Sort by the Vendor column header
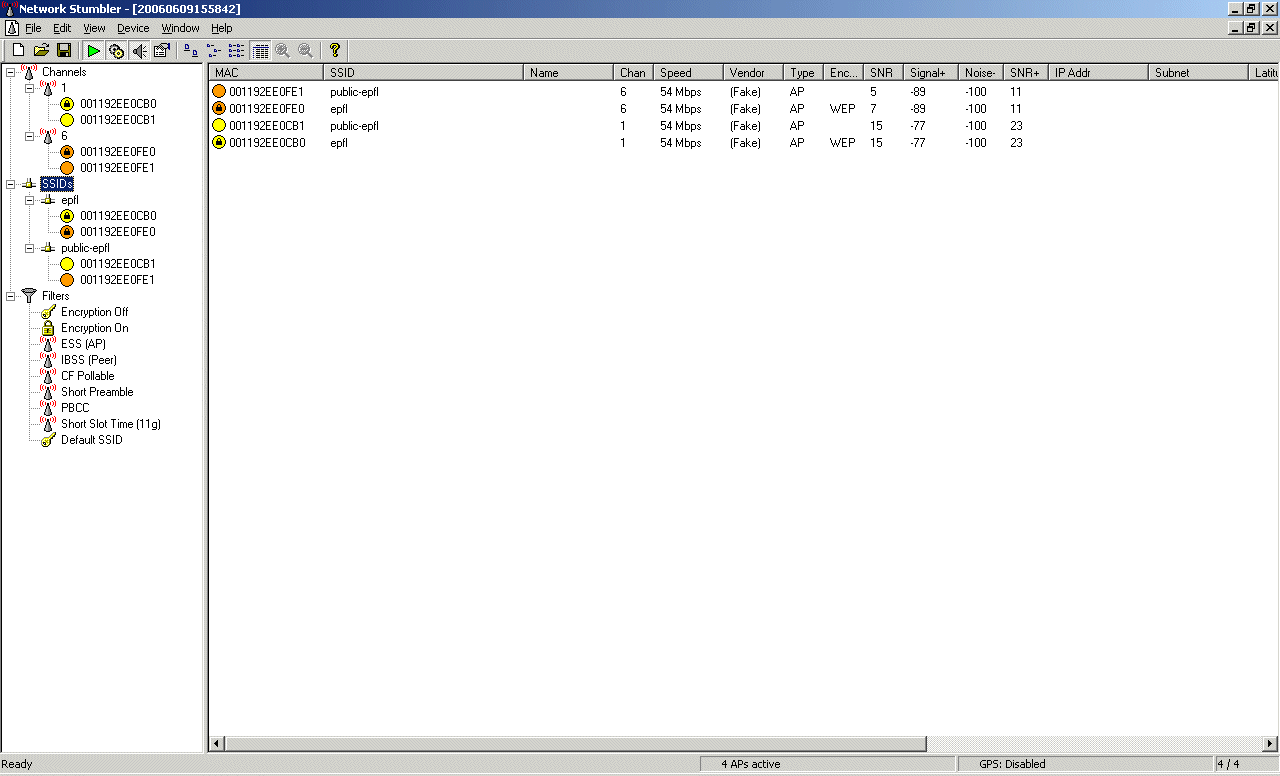The width and height of the screenshot is (1280, 776). point(753,73)
